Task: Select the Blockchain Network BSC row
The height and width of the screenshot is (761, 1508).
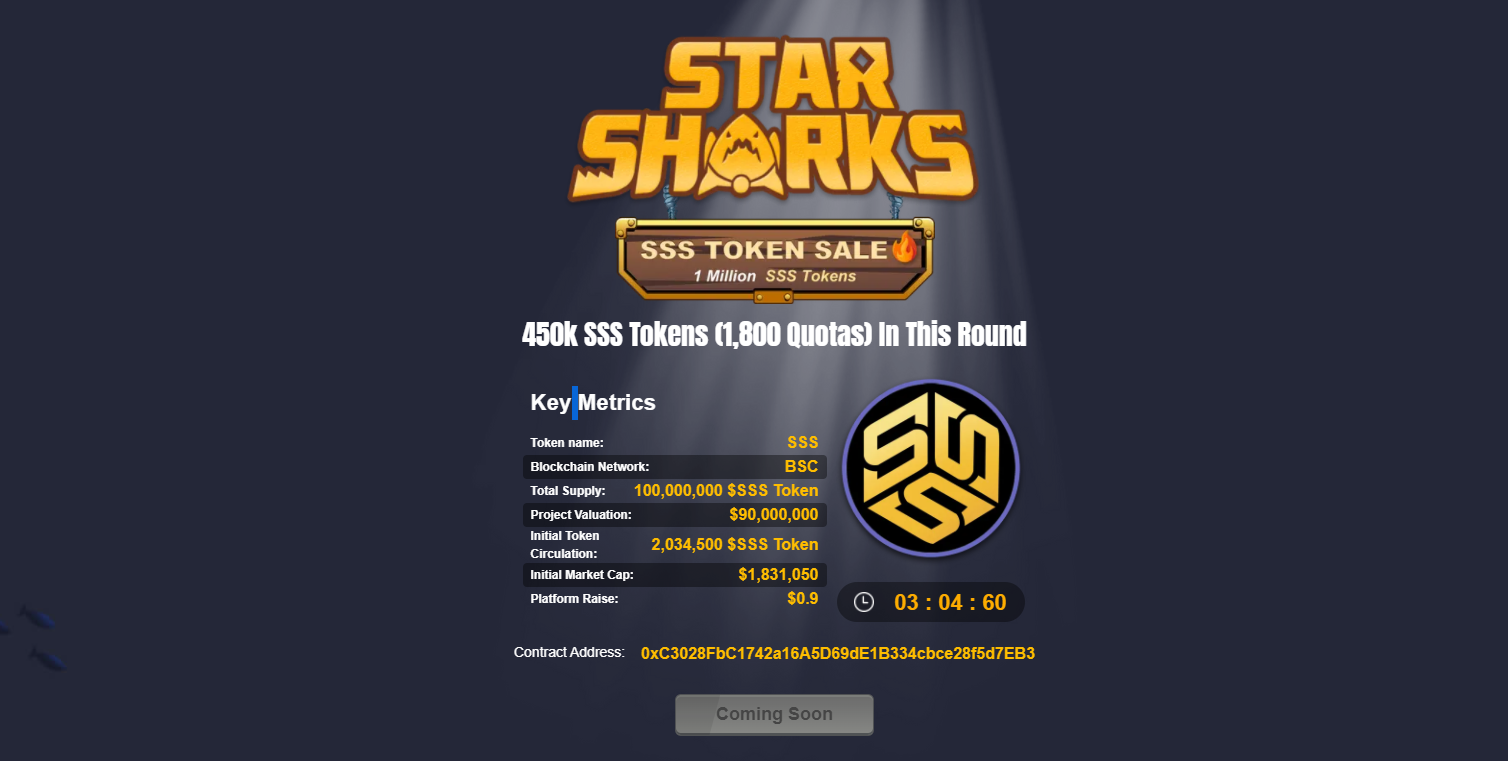Action: (675, 467)
